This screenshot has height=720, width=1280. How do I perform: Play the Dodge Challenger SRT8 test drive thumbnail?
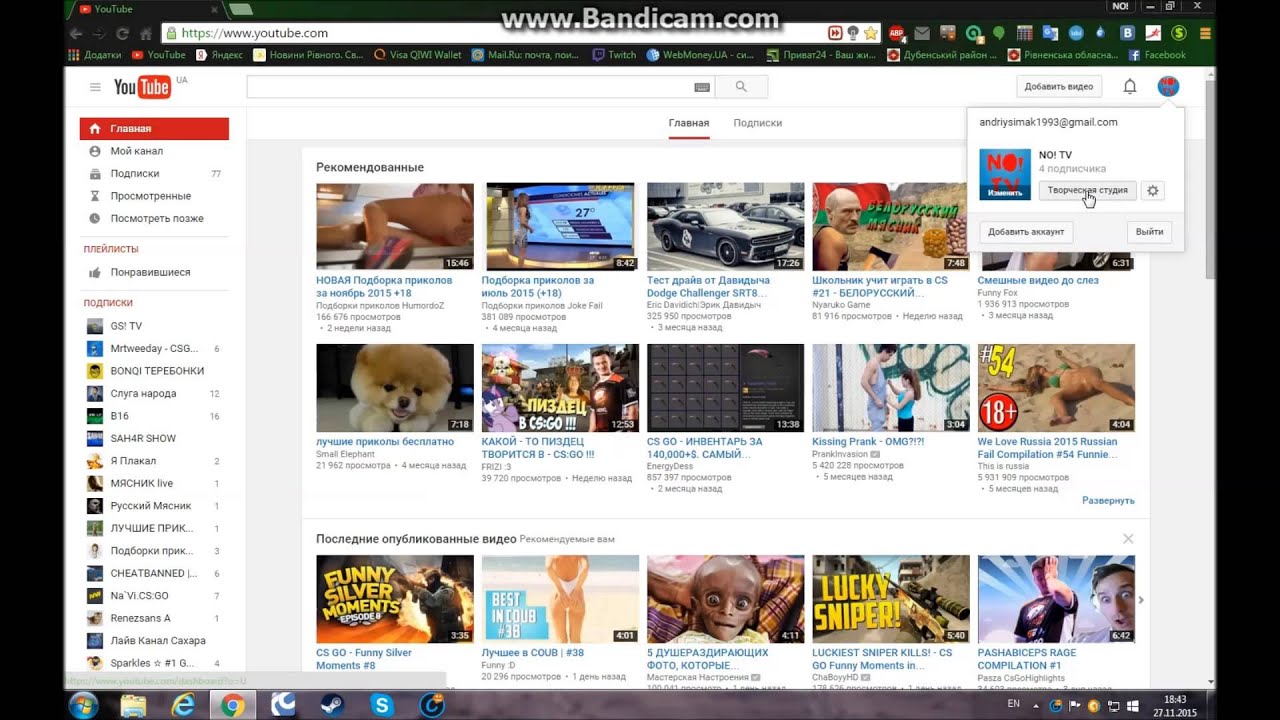tap(725, 226)
